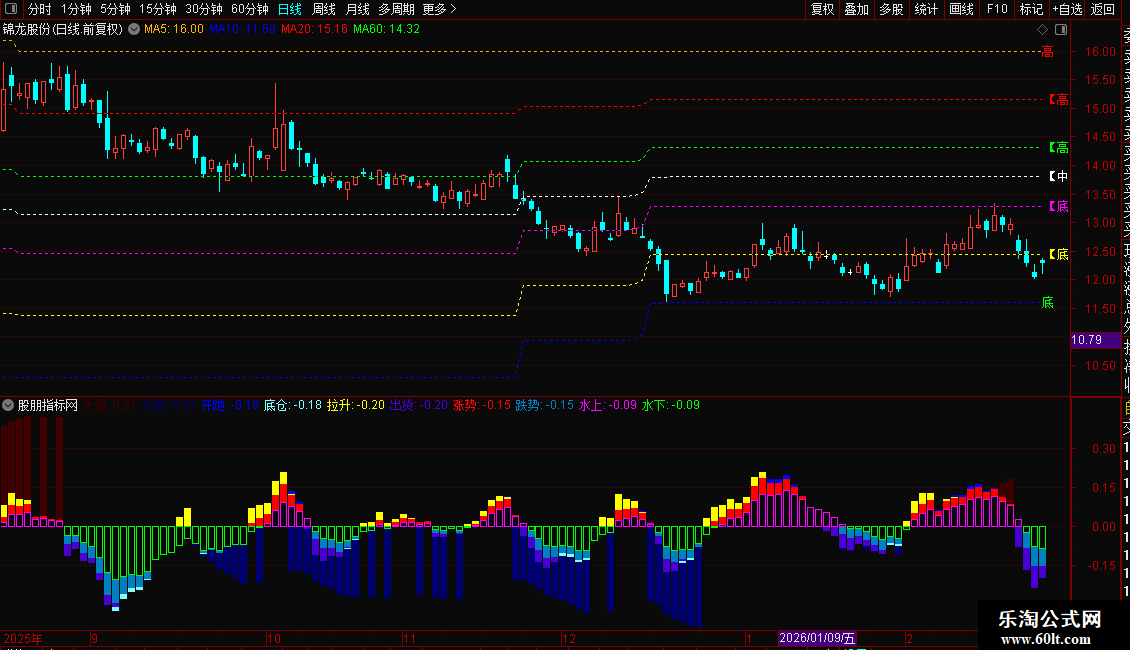Select the 1分钟 period tab
The width and height of the screenshot is (1130, 650).
(x=76, y=9)
